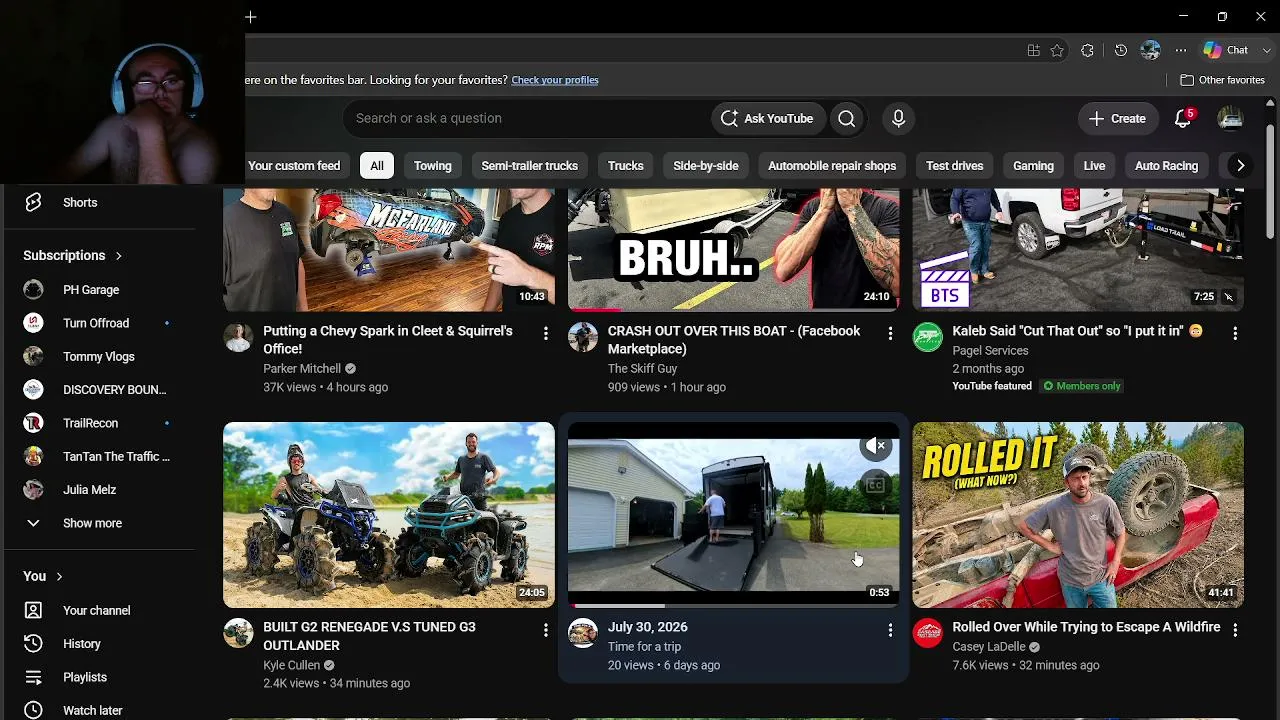Add this page to browser favorites star

pyautogui.click(x=1057, y=50)
